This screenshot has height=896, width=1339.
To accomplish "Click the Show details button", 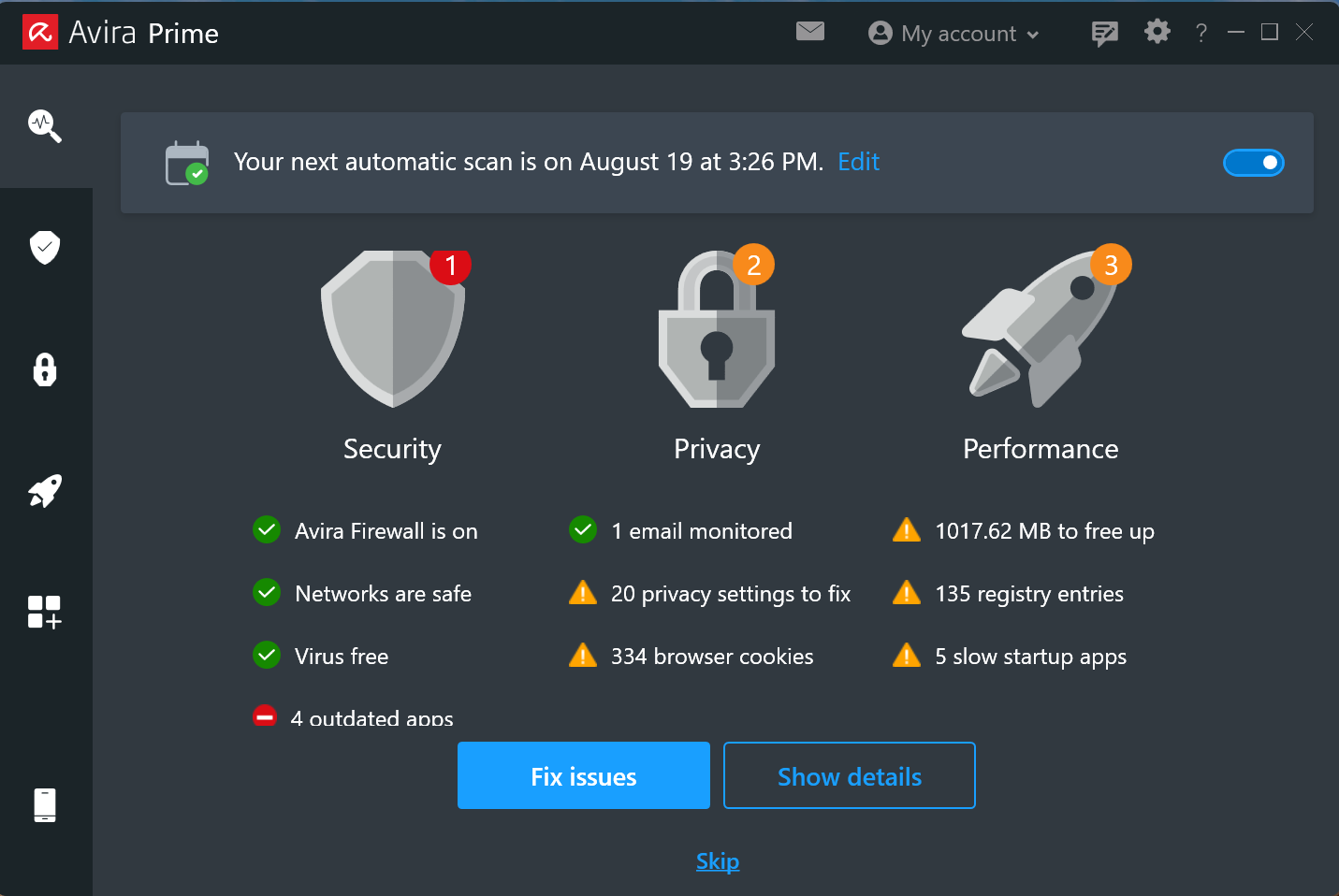I will pyautogui.click(x=850, y=775).
